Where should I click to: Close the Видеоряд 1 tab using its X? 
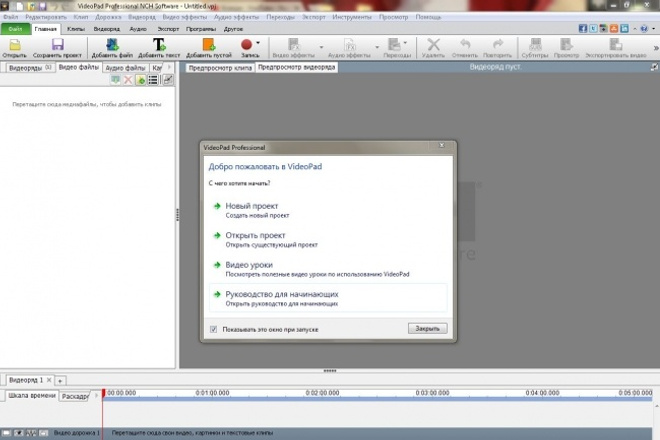[x=49, y=380]
